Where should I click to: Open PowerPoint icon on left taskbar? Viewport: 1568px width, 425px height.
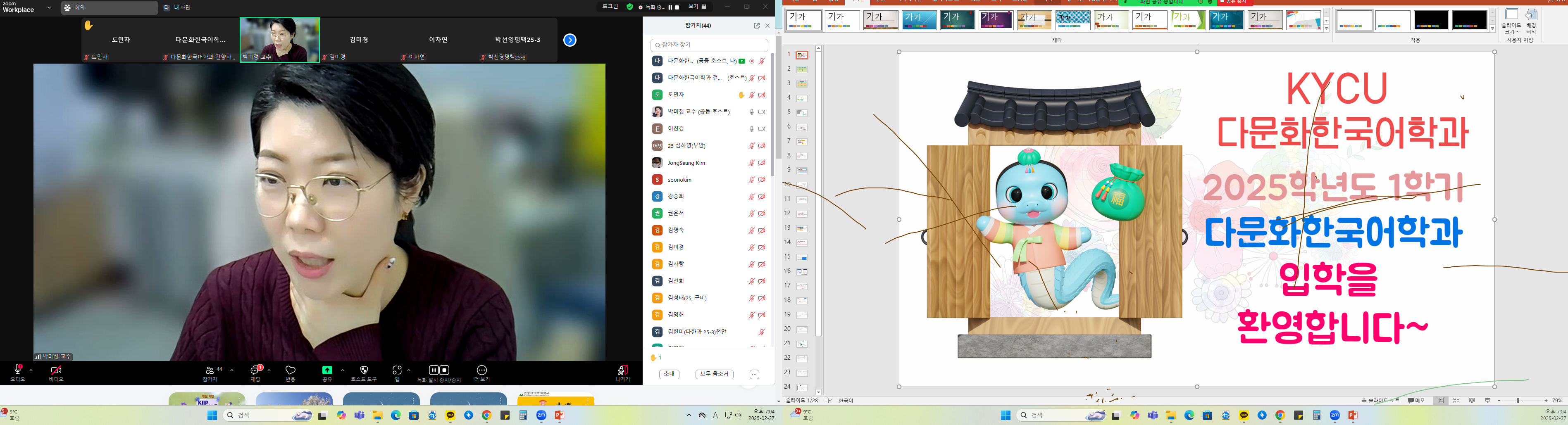click(560, 415)
